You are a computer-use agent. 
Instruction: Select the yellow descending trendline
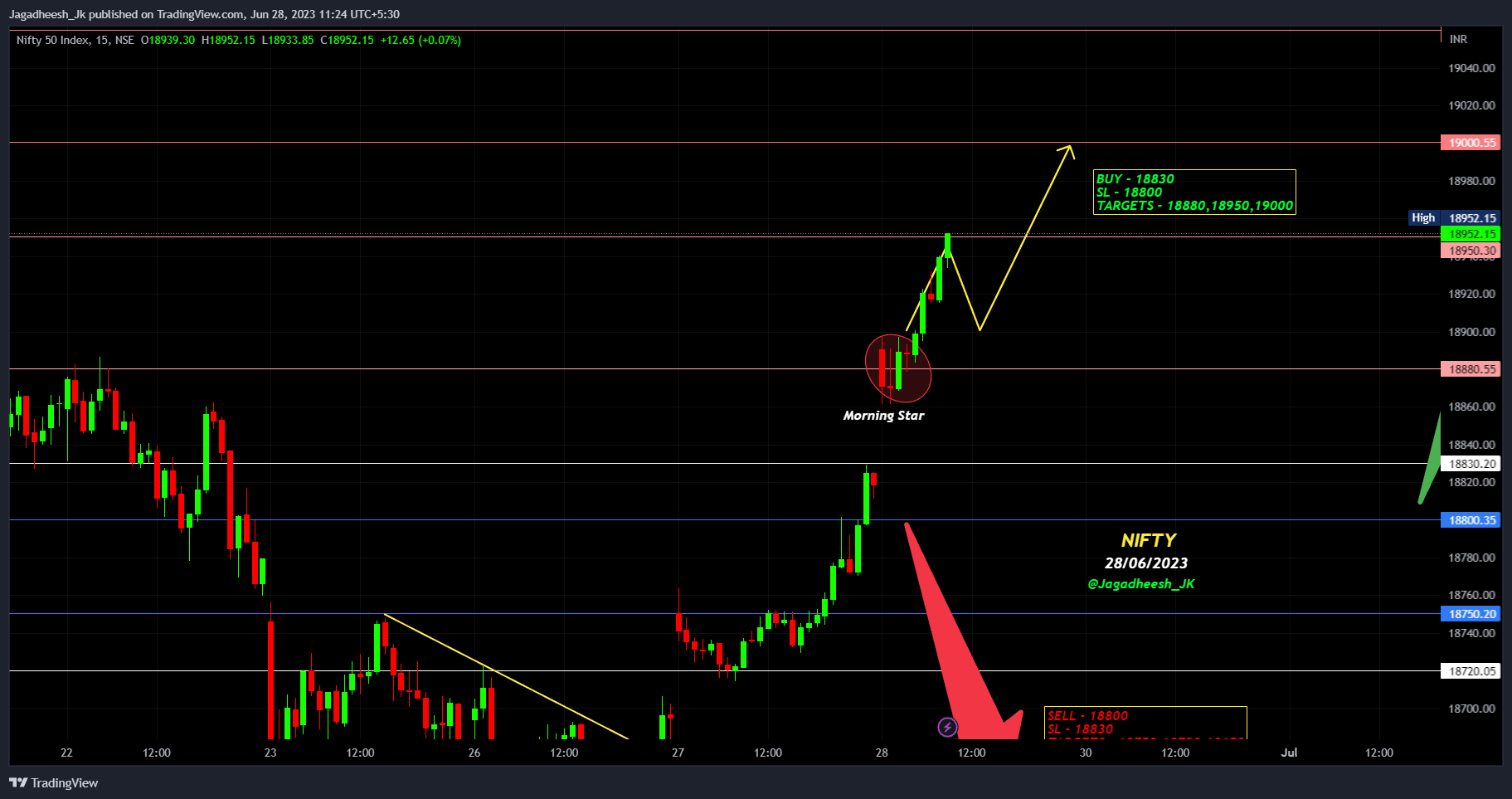[506, 676]
